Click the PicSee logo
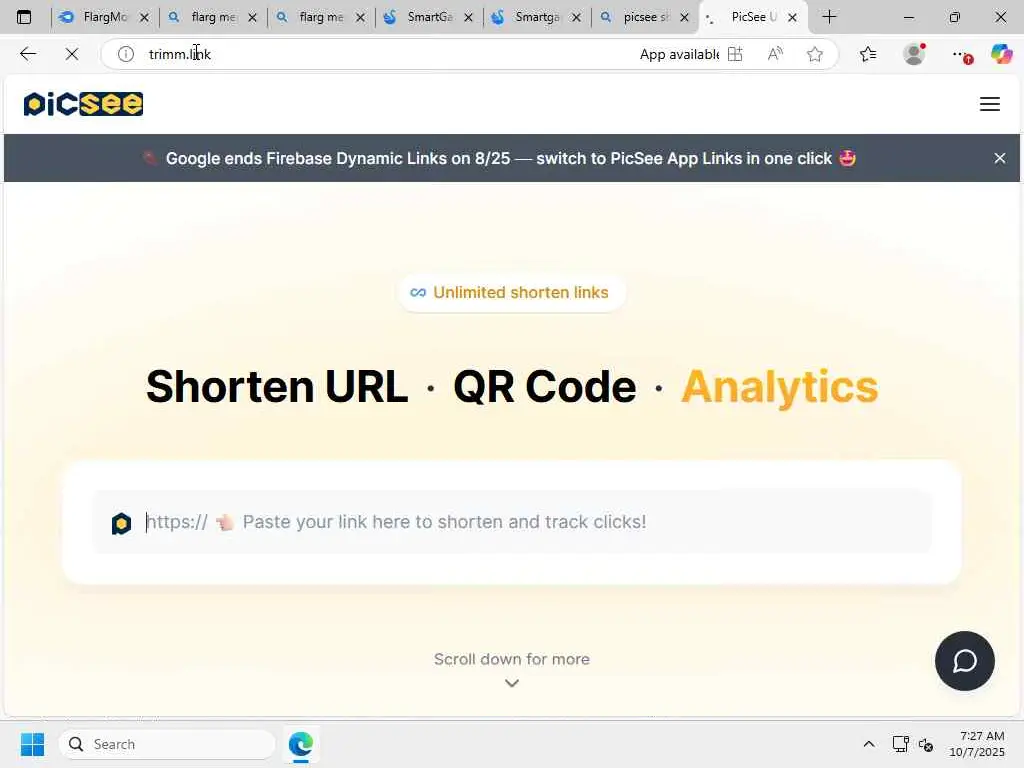The image size is (1024, 768). click(83, 104)
